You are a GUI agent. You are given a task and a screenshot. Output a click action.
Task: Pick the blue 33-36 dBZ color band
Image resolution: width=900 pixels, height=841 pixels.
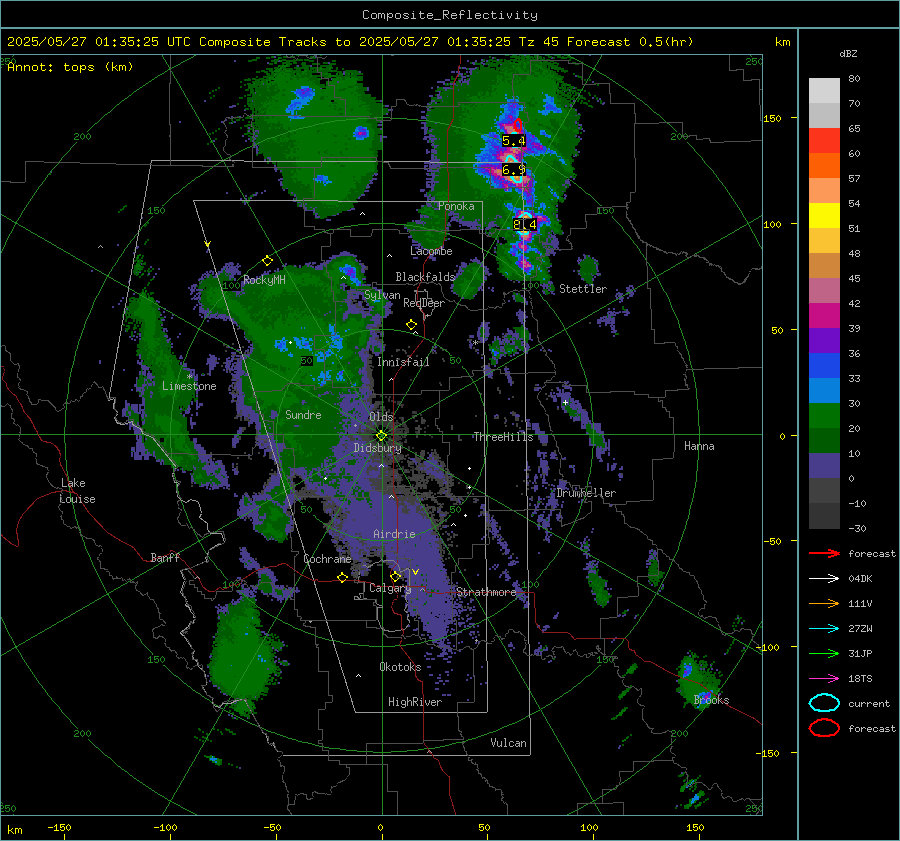click(x=824, y=366)
